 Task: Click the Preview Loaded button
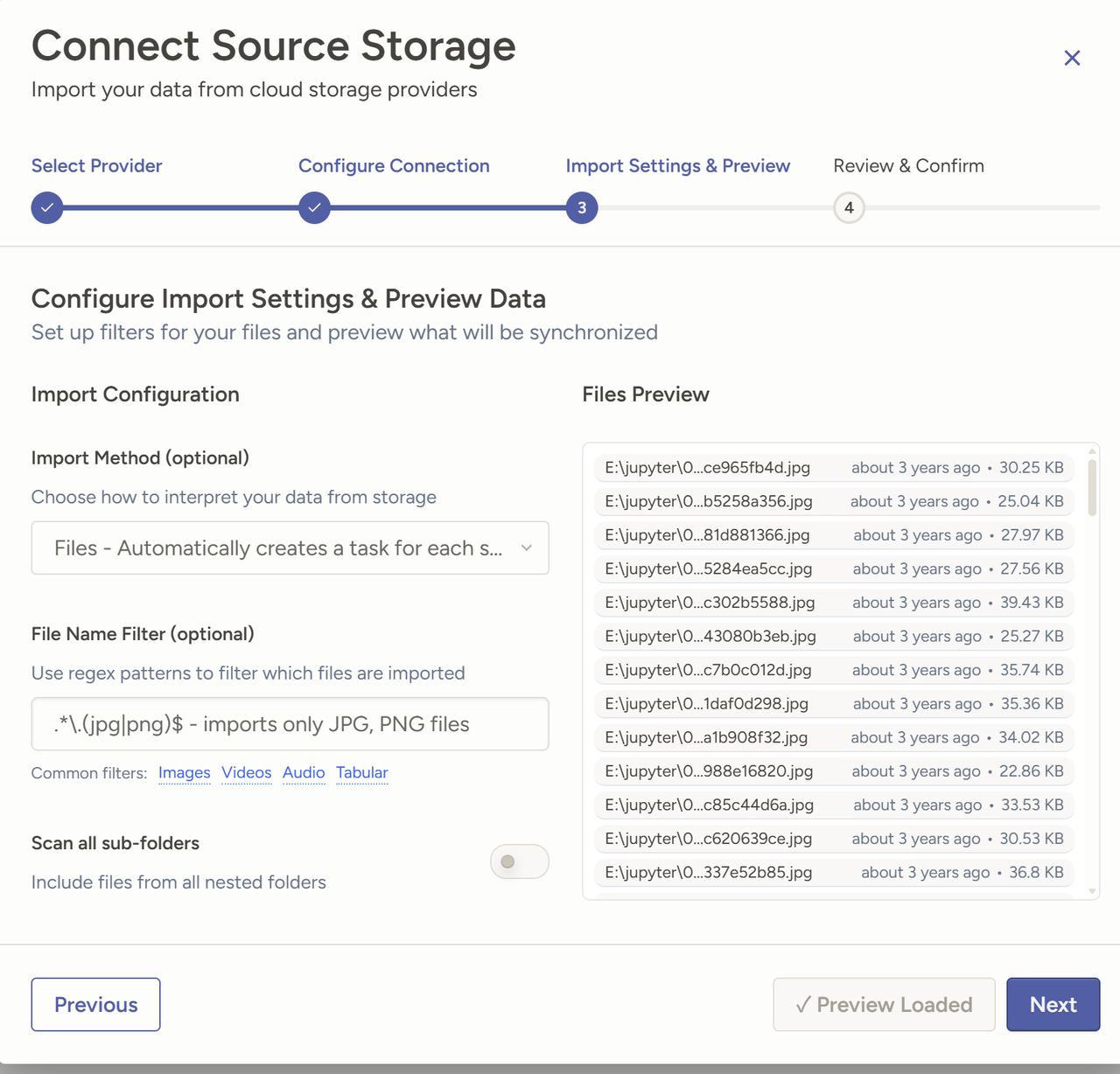coord(884,1004)
